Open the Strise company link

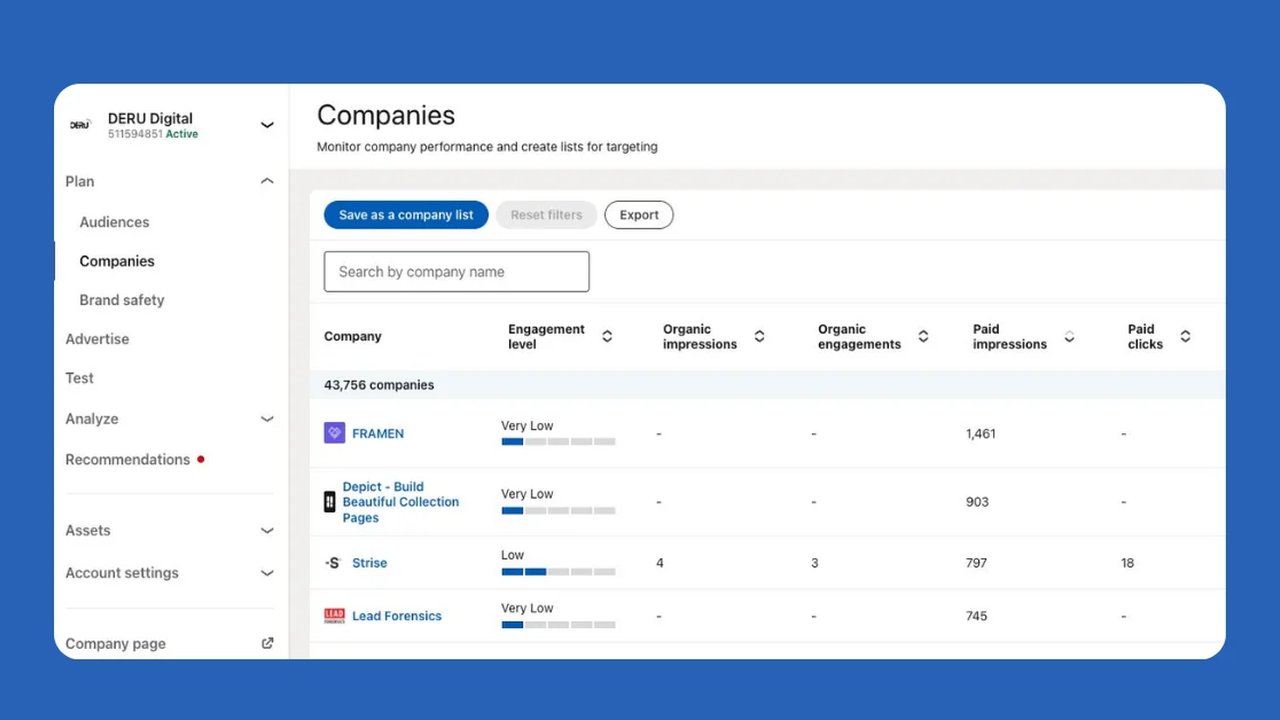click(369, 563)
